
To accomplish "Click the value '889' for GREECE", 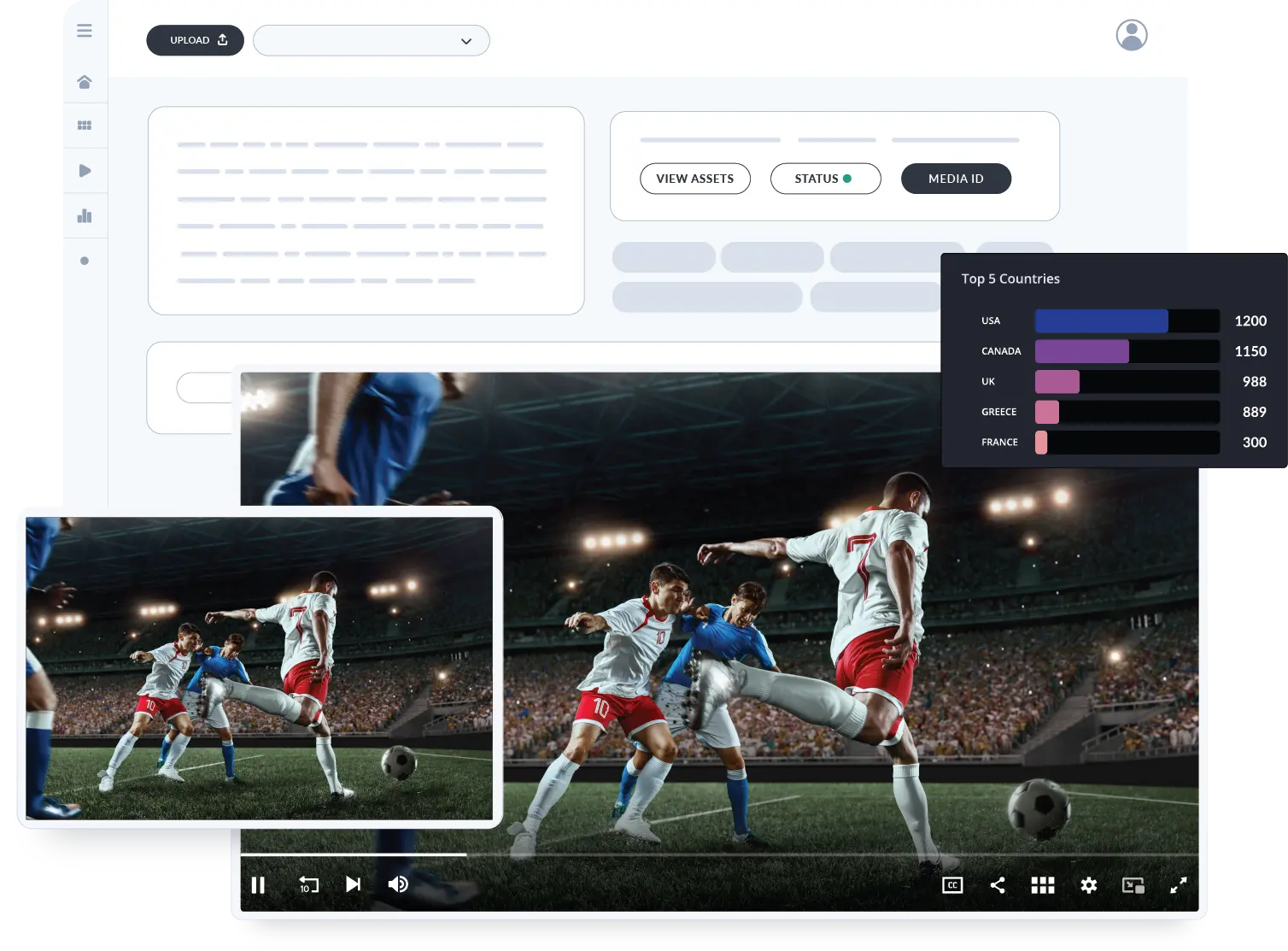I will tap(1254, 412).
